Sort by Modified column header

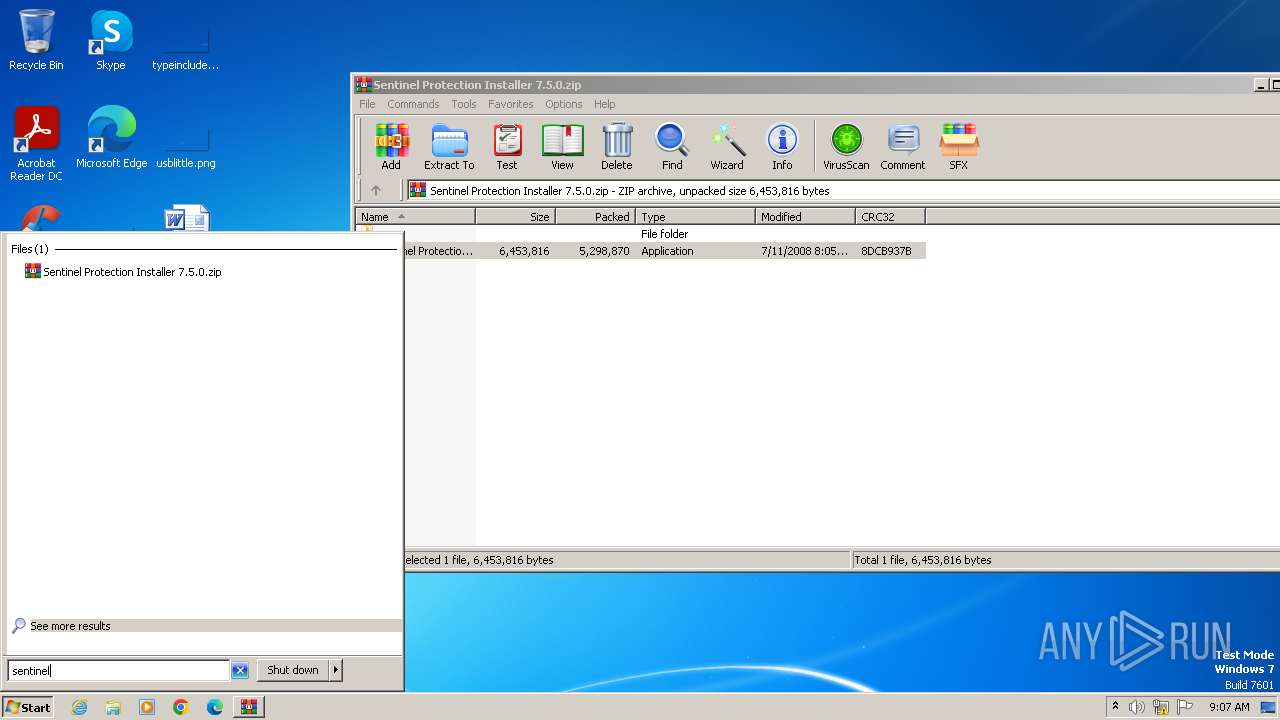(x=805, y=216)
